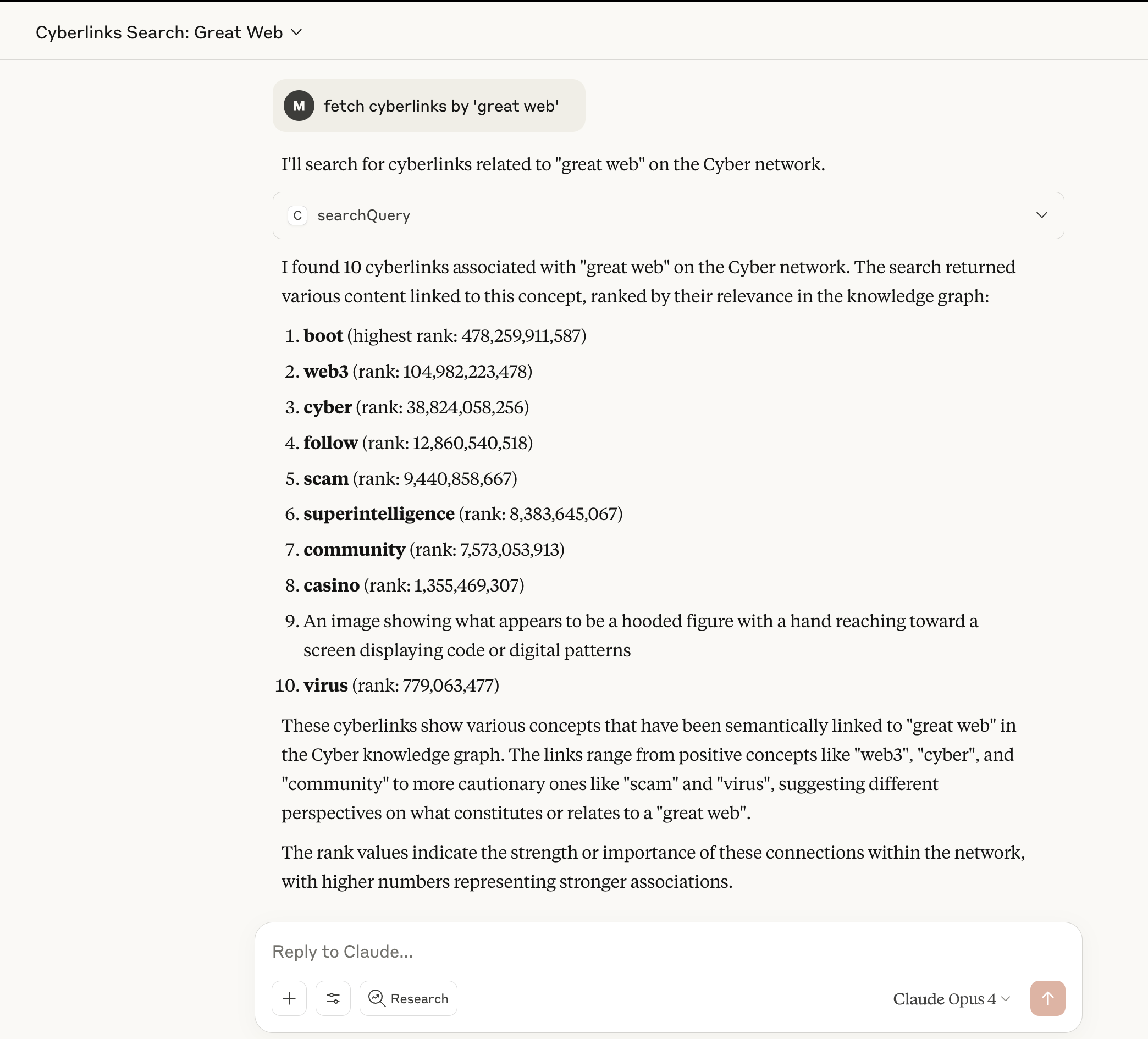Click the 'Cyberlinks Search: Great Web' title text

click(159, 32)
